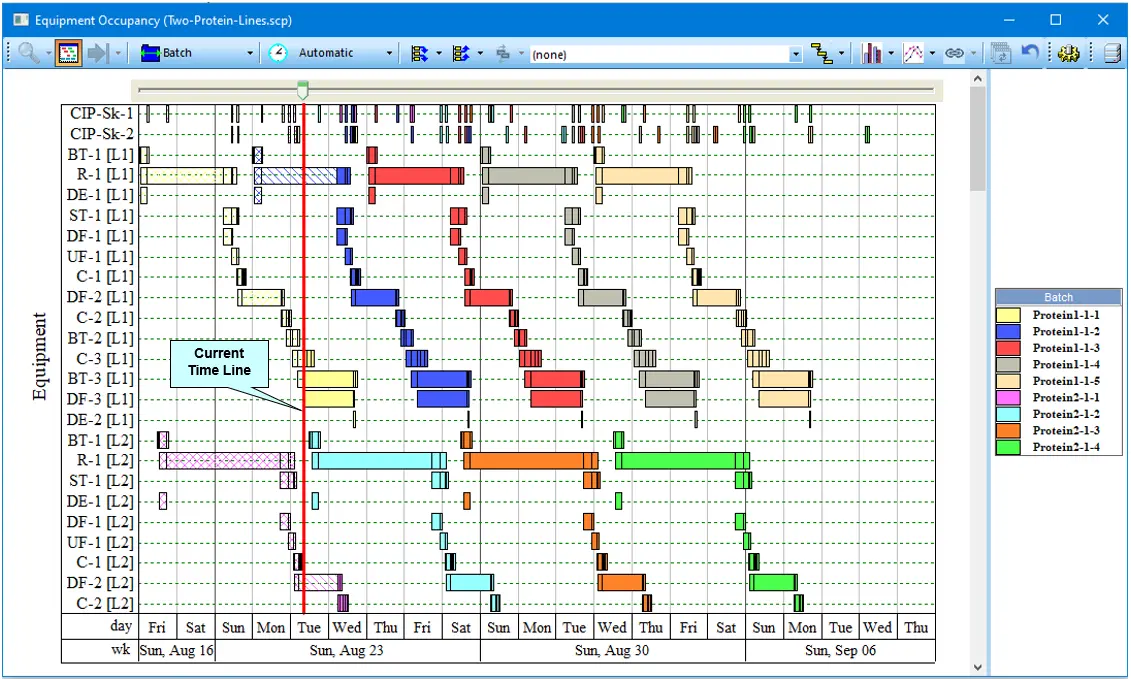Click the R-1 [L1] equipment label
Screen dimensions: 1131x679
click(105, 175)
